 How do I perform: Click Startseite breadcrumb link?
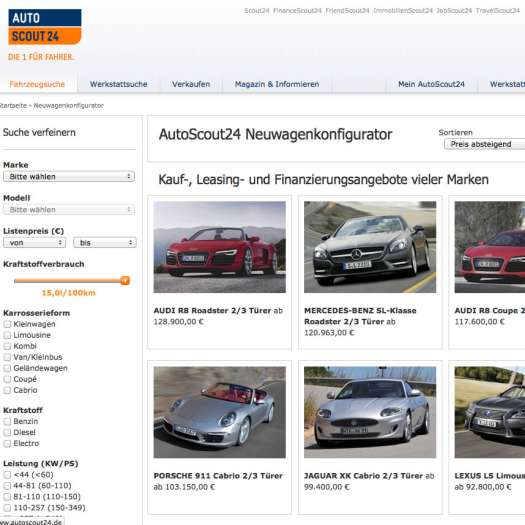[13, 105]
